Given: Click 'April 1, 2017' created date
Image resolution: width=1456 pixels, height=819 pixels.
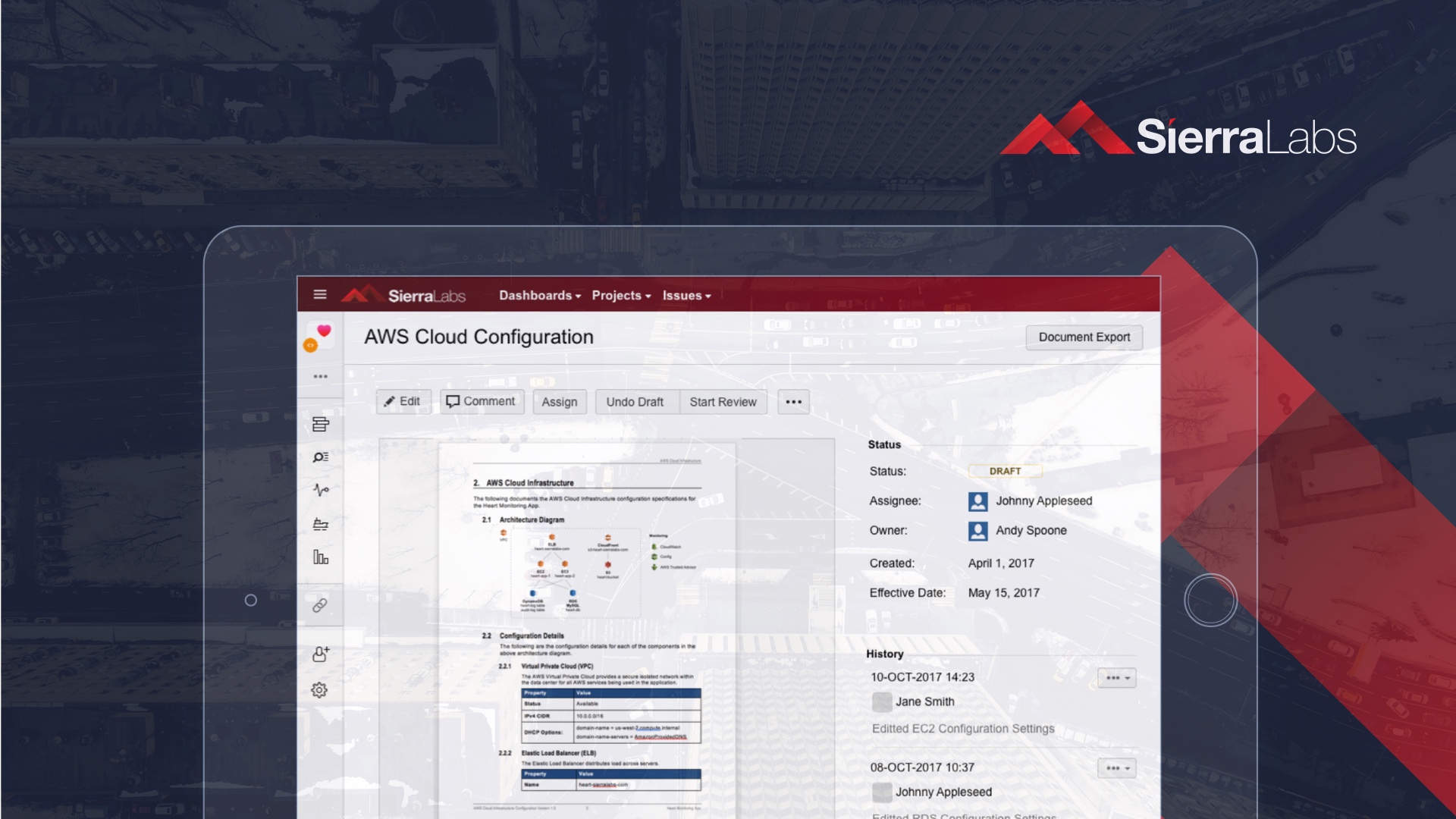Looking at the screenshot, I should (1001, 563).
